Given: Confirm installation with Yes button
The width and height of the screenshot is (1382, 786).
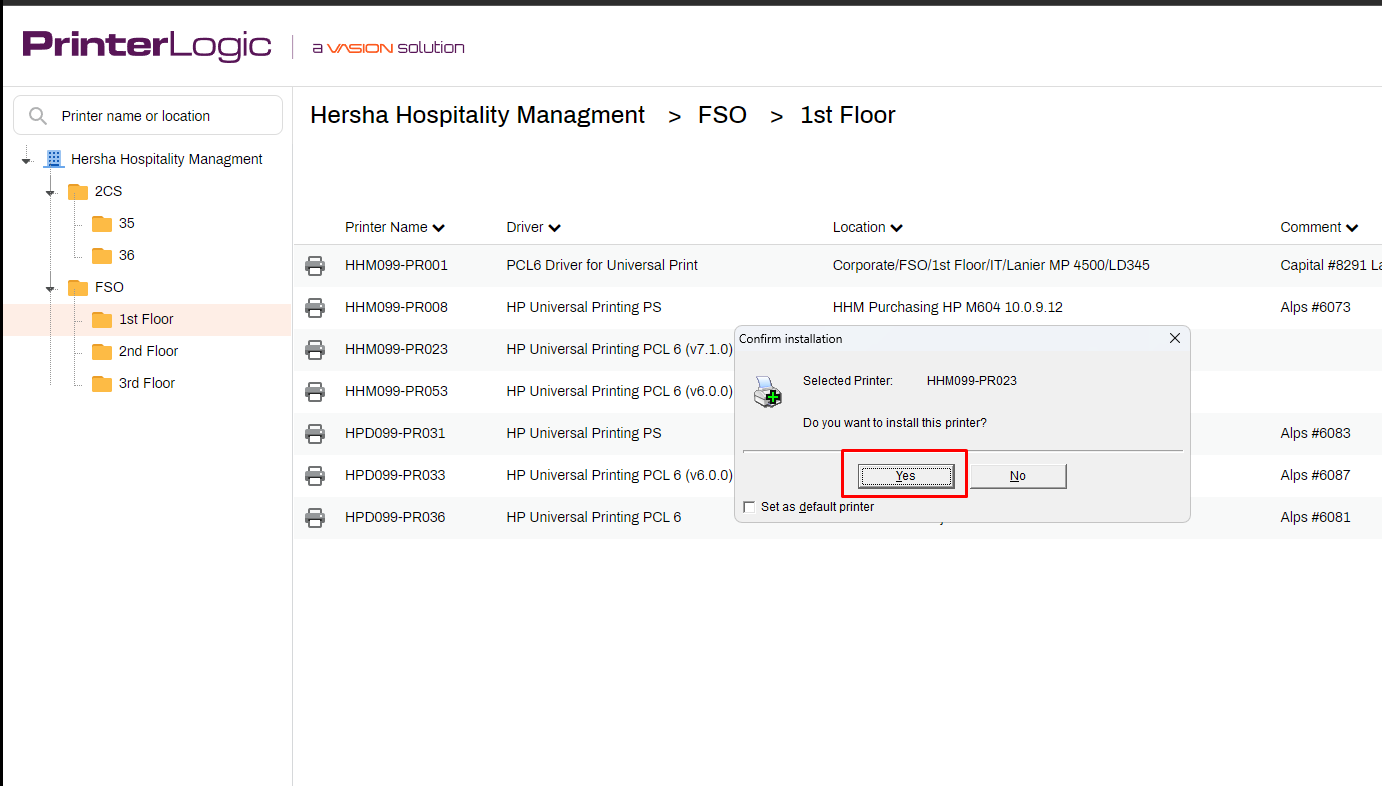Looking at the screenshot, I should 906,476.
